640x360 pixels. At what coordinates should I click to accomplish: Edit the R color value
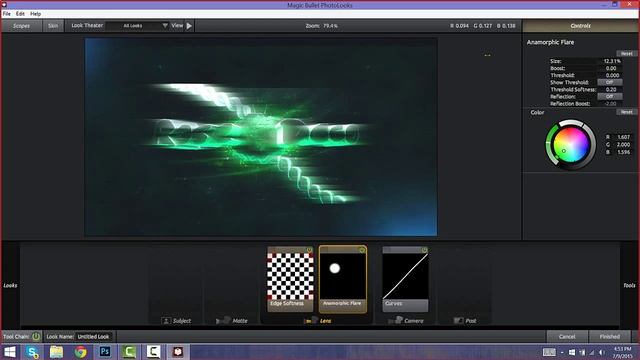(x=623, y=137)
